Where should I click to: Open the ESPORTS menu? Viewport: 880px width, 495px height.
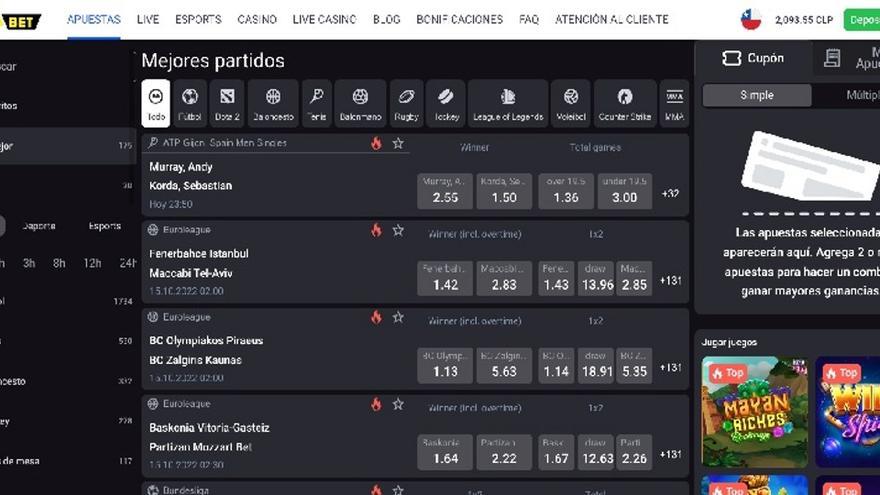coord(198,20)
